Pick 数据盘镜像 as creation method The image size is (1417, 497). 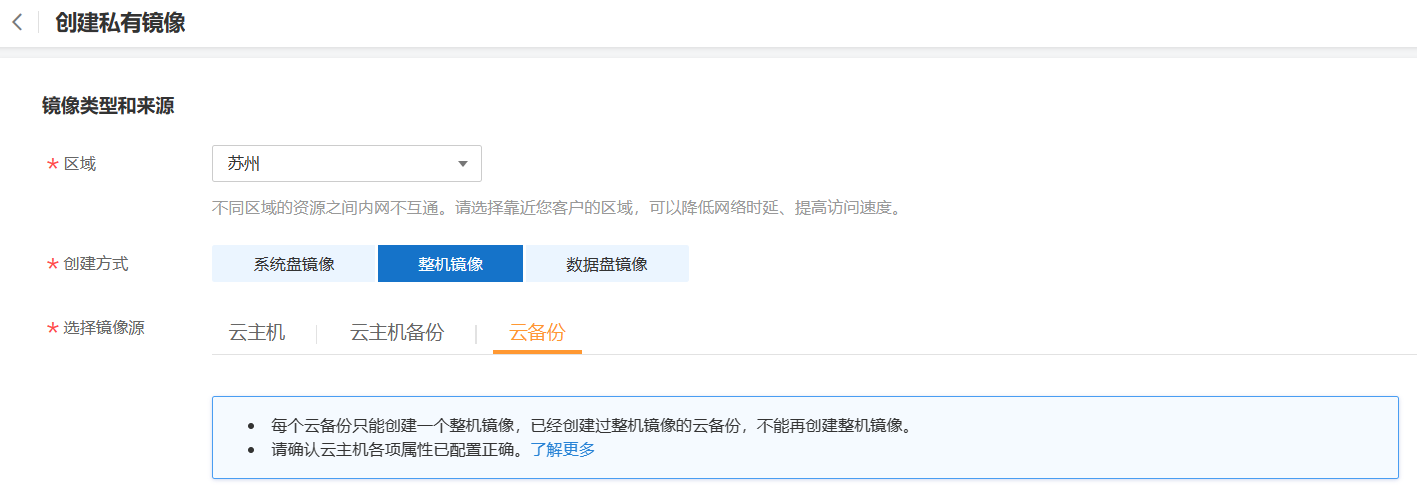tap(606, 264)
